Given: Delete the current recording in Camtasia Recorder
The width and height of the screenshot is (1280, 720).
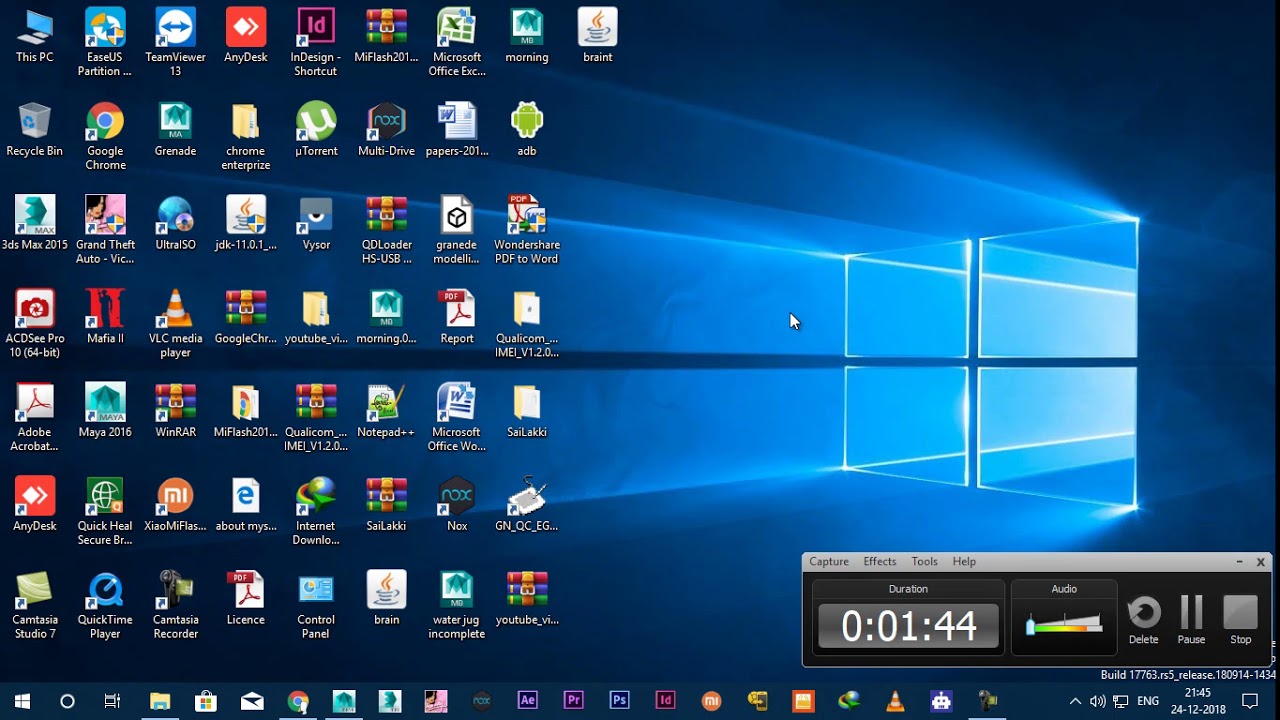Looking at the screenshot, I should pos(1144,620).
